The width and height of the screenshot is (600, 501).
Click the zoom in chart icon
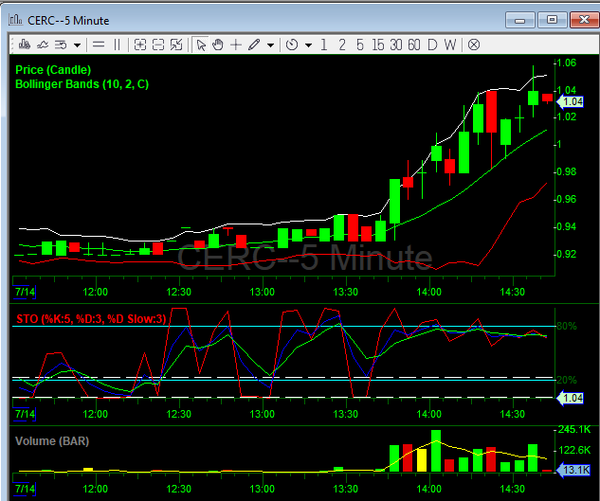[140, 44]
